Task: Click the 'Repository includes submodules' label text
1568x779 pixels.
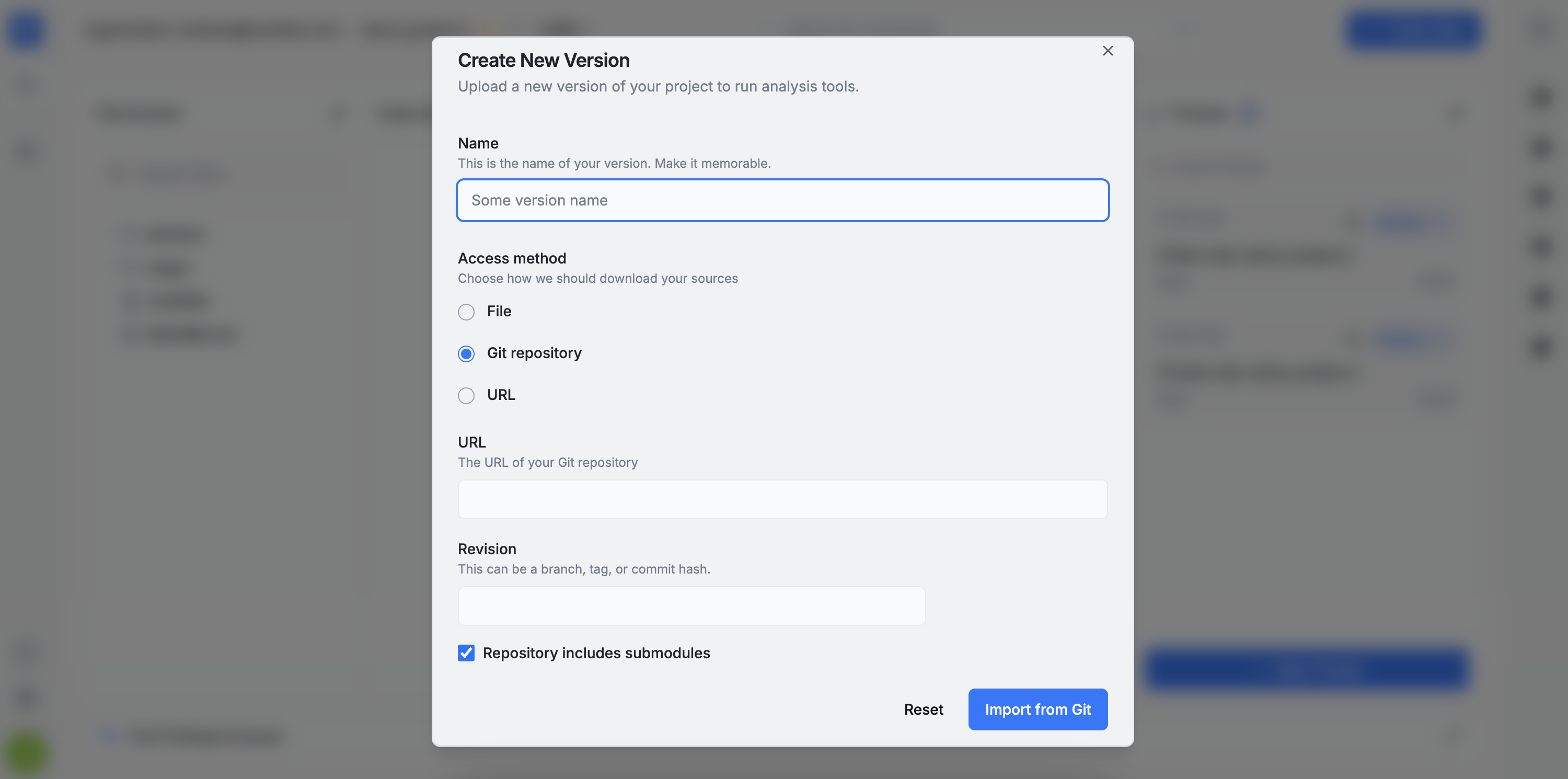Action: 596,653
